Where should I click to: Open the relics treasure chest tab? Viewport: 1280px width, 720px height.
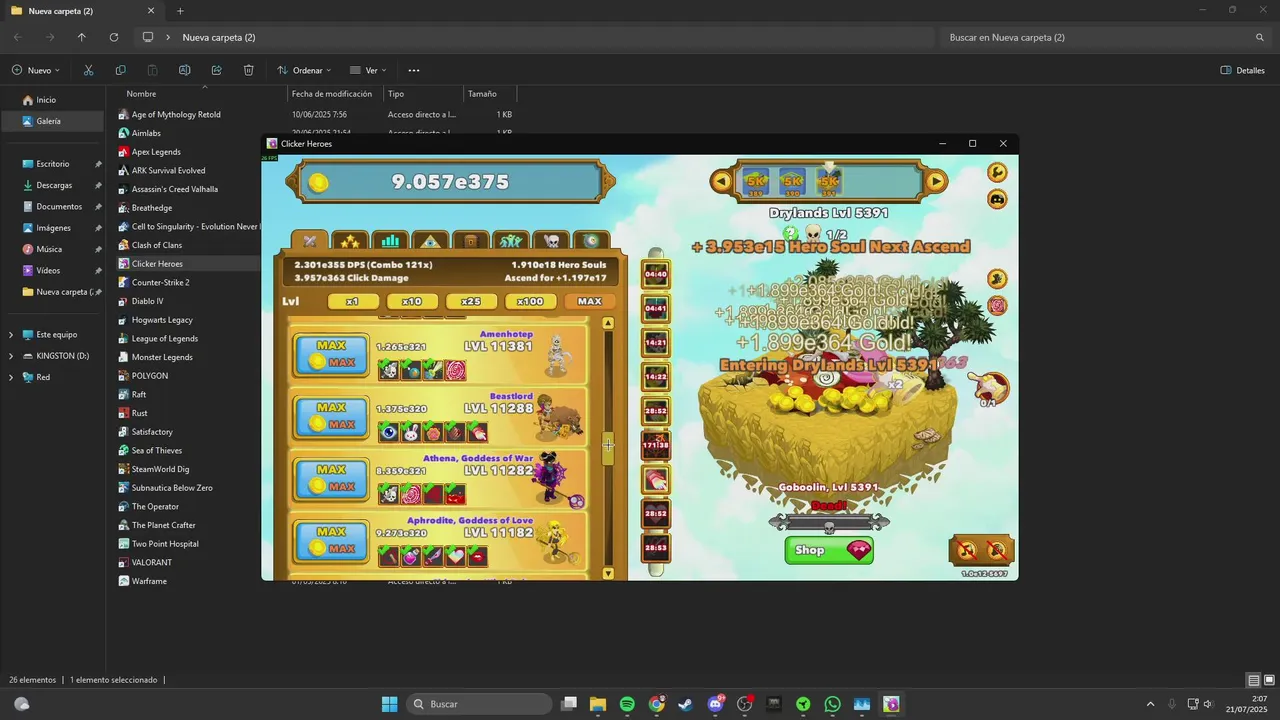[470, 241]
